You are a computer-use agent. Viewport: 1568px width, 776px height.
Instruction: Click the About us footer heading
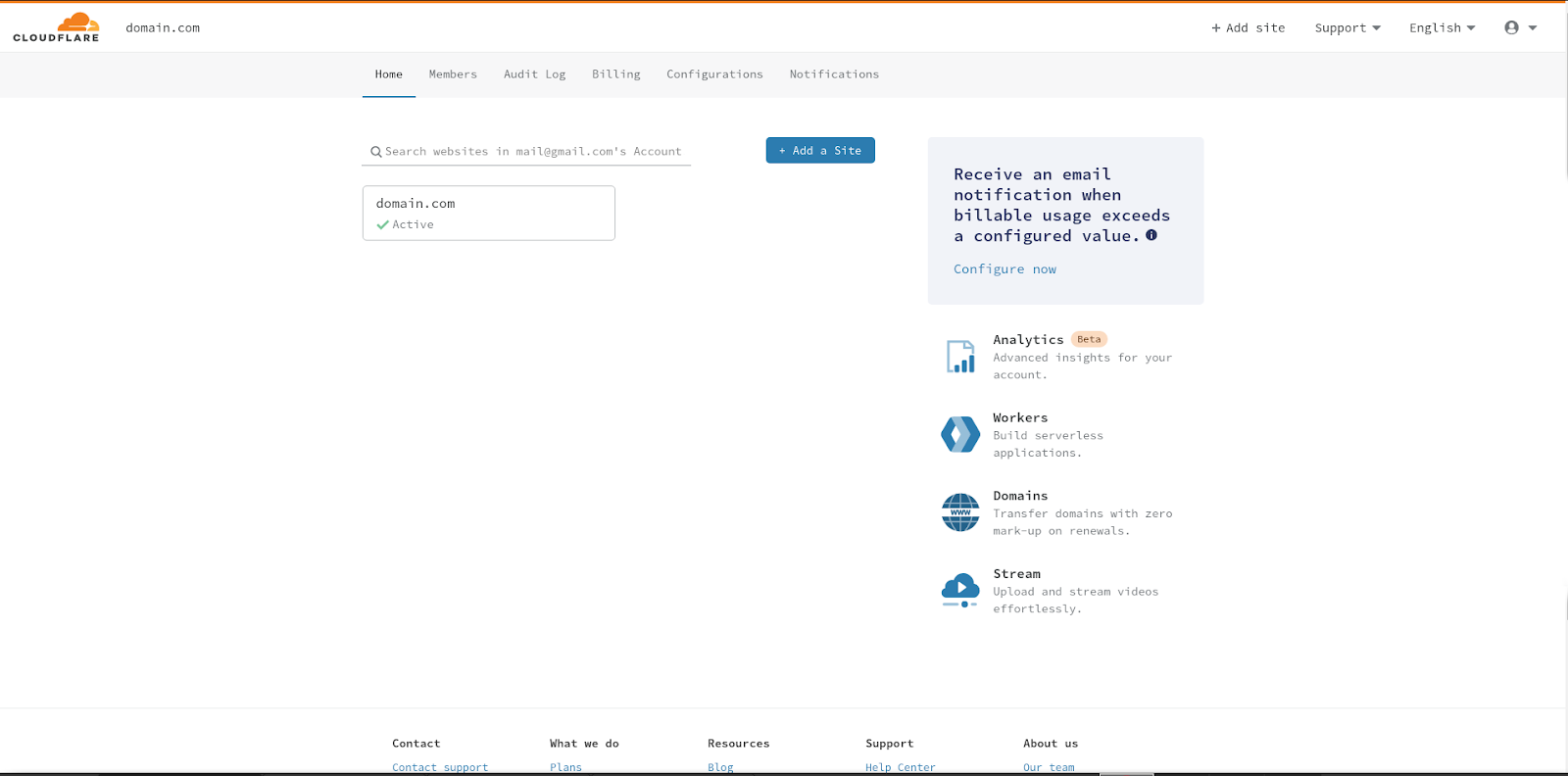[1051, 744]
